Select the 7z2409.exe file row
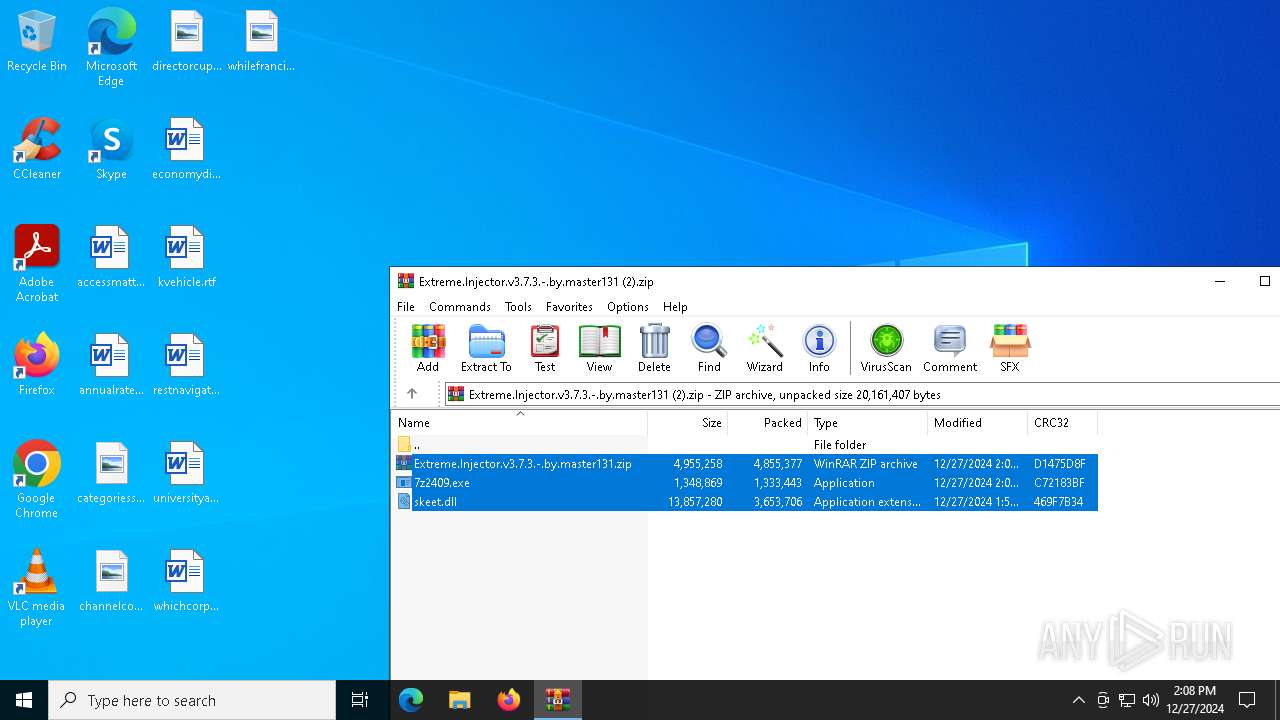 pyautogui.click(x=745, y=483)
